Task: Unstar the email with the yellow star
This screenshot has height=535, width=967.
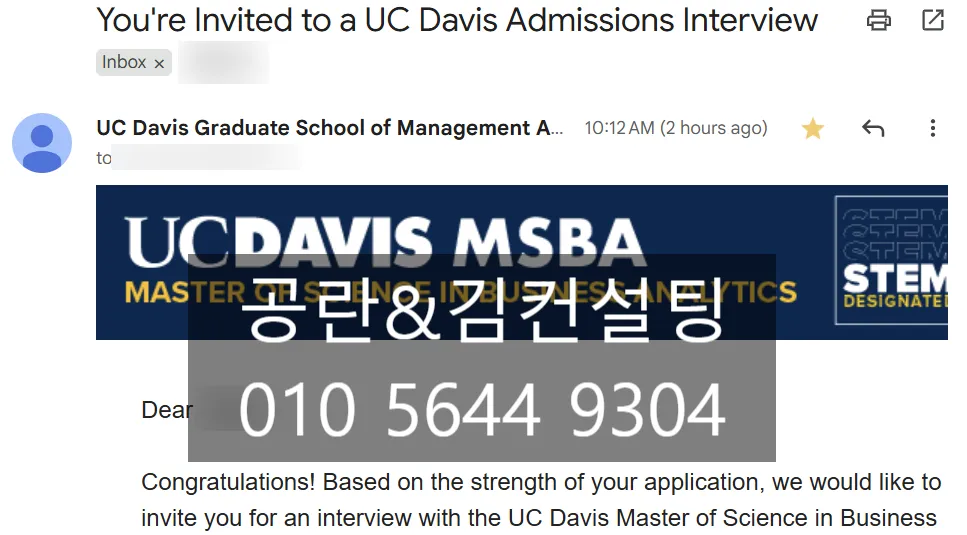Action: click(x=813, y=129)
